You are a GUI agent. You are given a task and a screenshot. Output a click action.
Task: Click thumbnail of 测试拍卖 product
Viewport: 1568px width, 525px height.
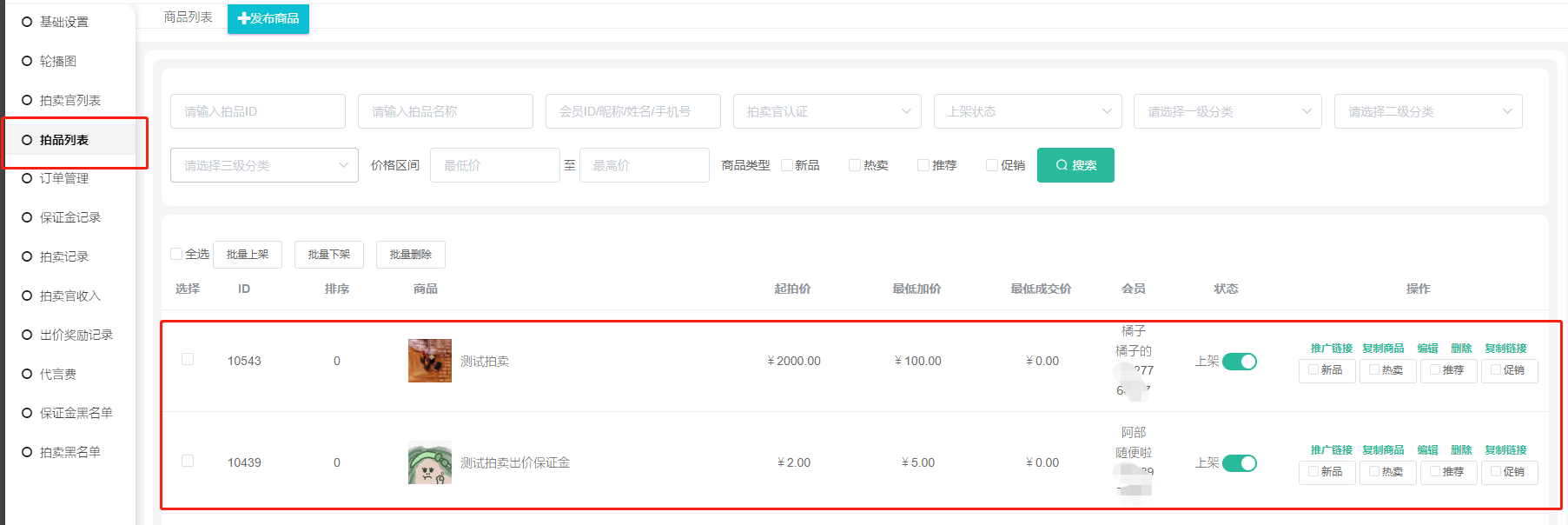coord(429,361)
